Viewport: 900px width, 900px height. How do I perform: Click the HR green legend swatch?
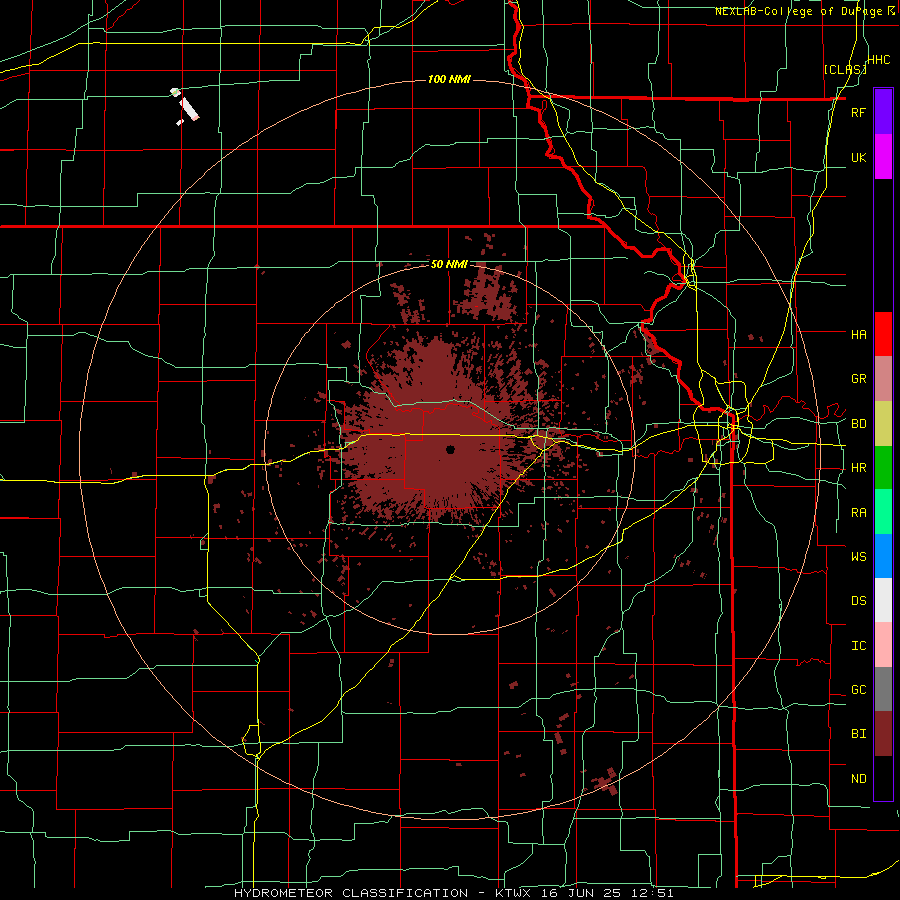pos(883,468)
